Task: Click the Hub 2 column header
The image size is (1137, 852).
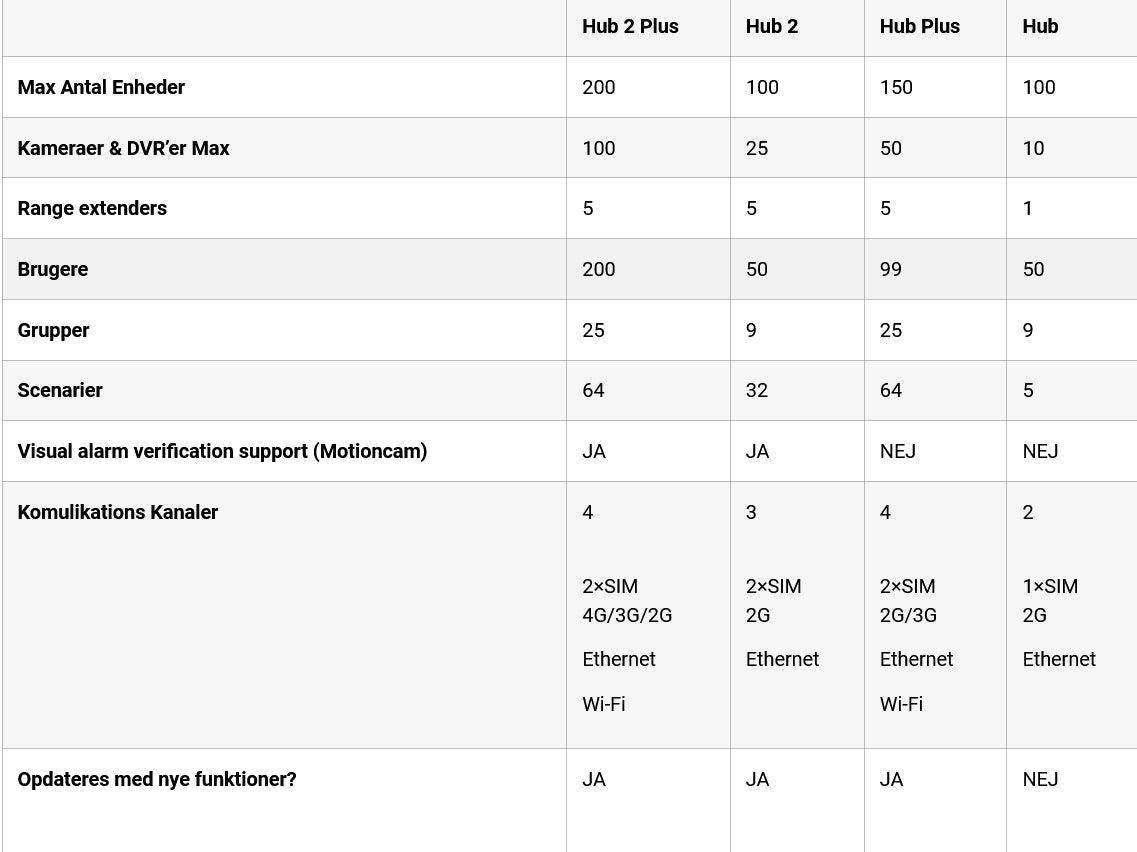Action: 771,27
